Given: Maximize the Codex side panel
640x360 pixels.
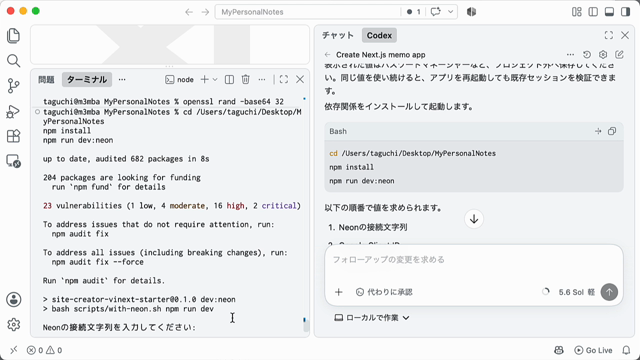Looking at the screenshot, I should pyautogui.click(x=609, y=35).
